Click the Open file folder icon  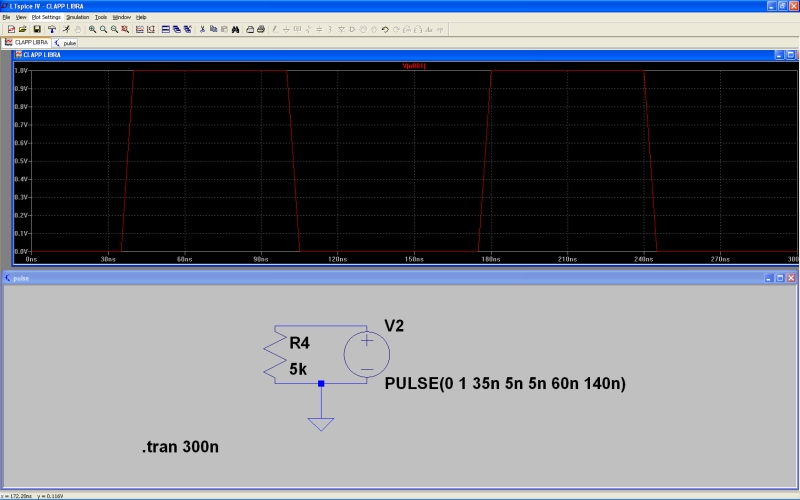[x=23, y=30]
